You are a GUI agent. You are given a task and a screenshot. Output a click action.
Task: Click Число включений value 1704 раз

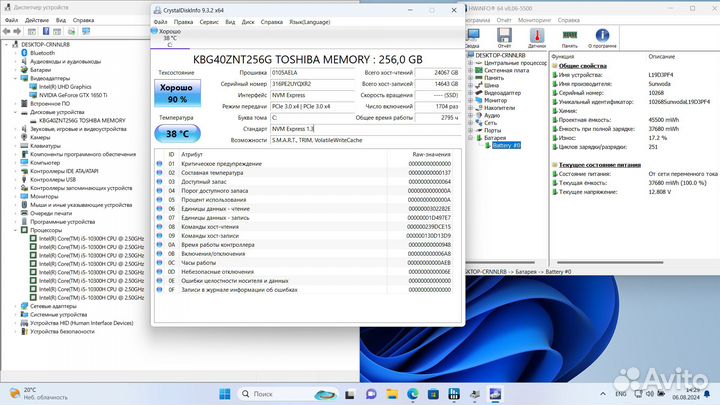click(x=437, y=107)
